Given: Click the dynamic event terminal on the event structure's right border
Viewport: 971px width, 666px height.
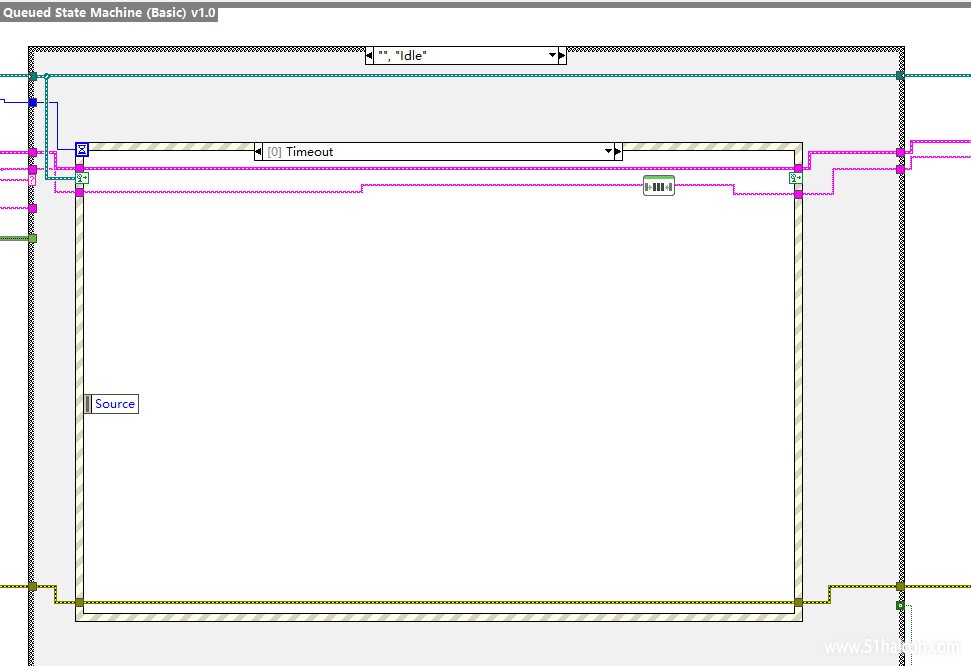Looking at the screenshot, I should click(796, 178).
